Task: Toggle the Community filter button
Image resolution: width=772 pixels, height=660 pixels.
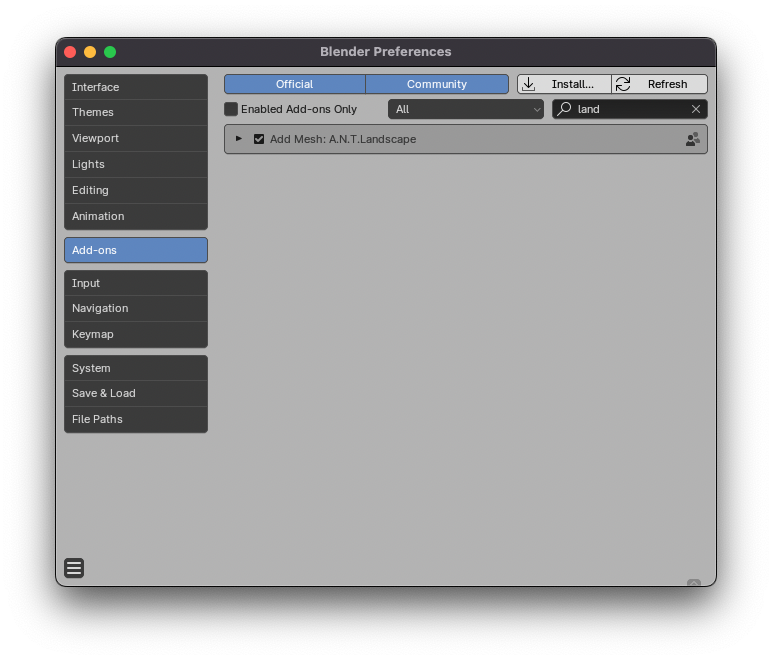Action: point(437,84)
